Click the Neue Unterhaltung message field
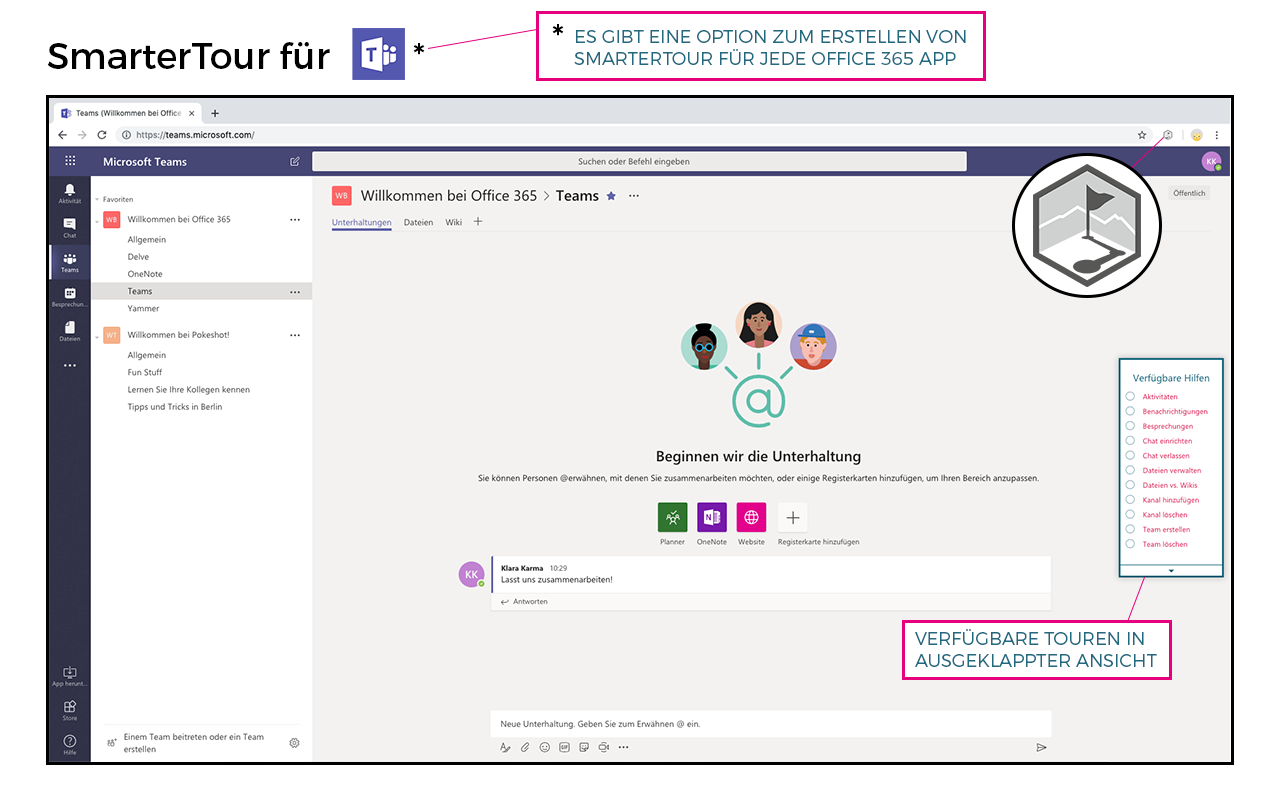 771,723
